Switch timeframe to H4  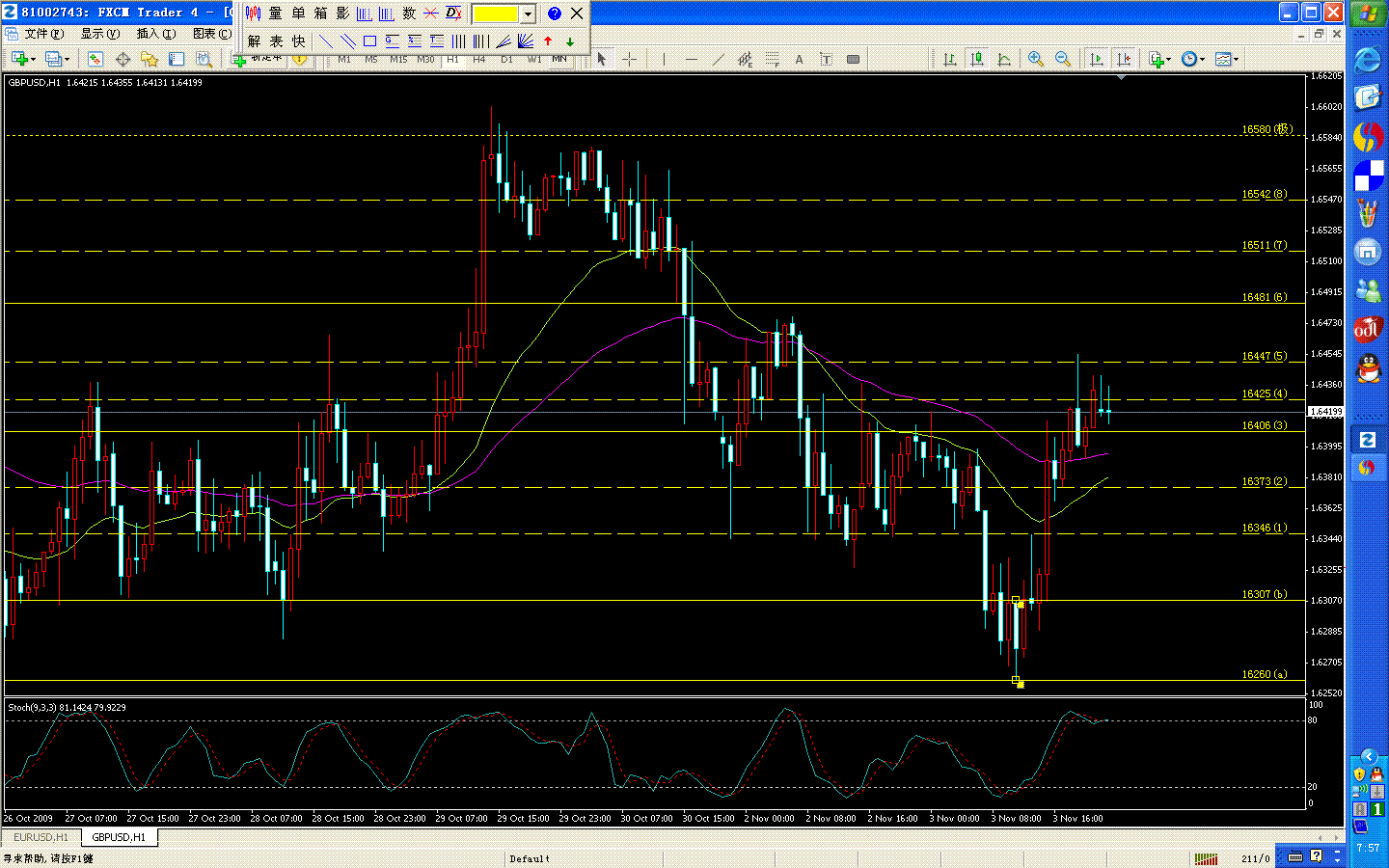coord(479,60)
